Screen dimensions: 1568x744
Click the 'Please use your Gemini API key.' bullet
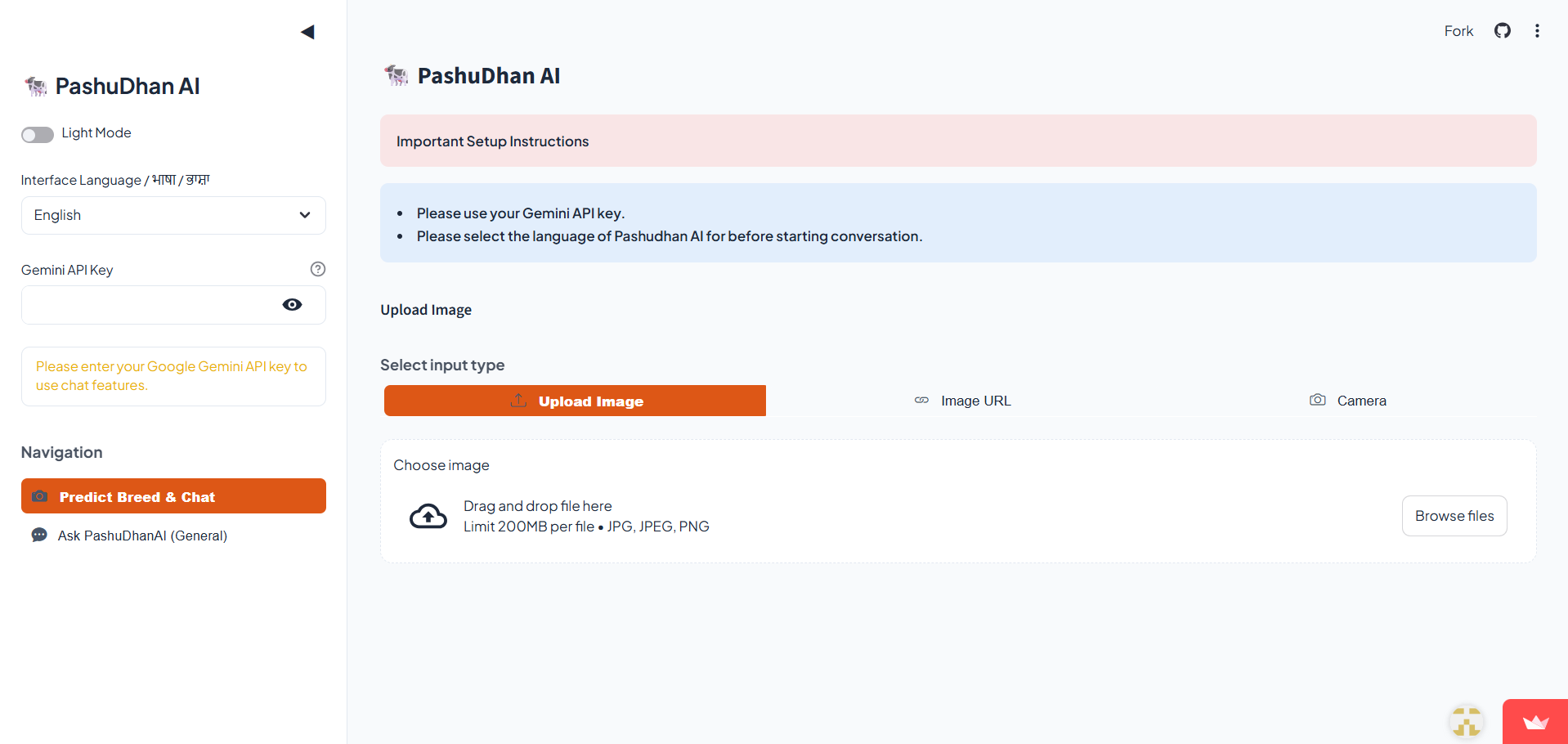(521, 213)
